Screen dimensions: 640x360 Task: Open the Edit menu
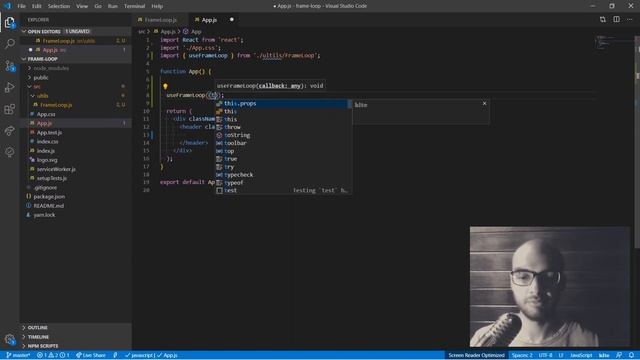pyautogui.click(x=37, y=6)
